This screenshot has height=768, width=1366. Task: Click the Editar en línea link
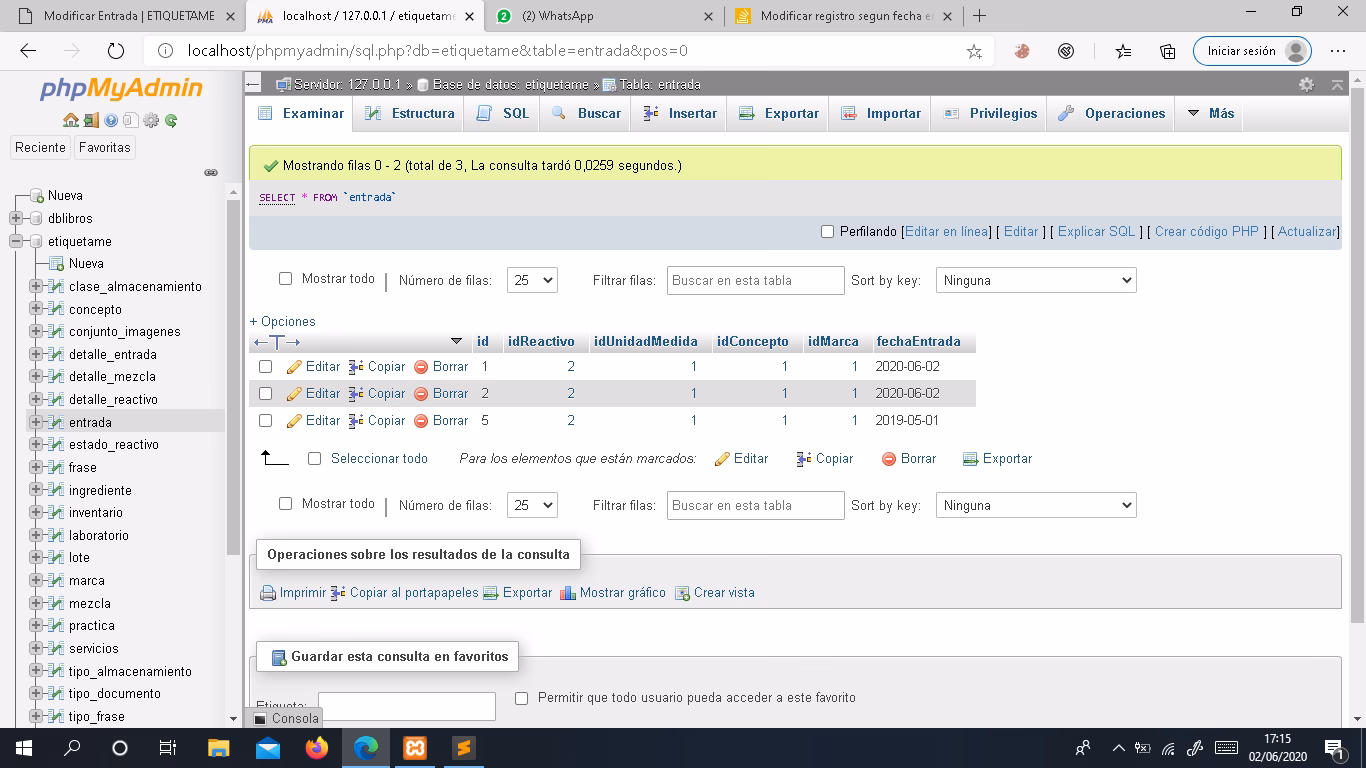[946, 232]
